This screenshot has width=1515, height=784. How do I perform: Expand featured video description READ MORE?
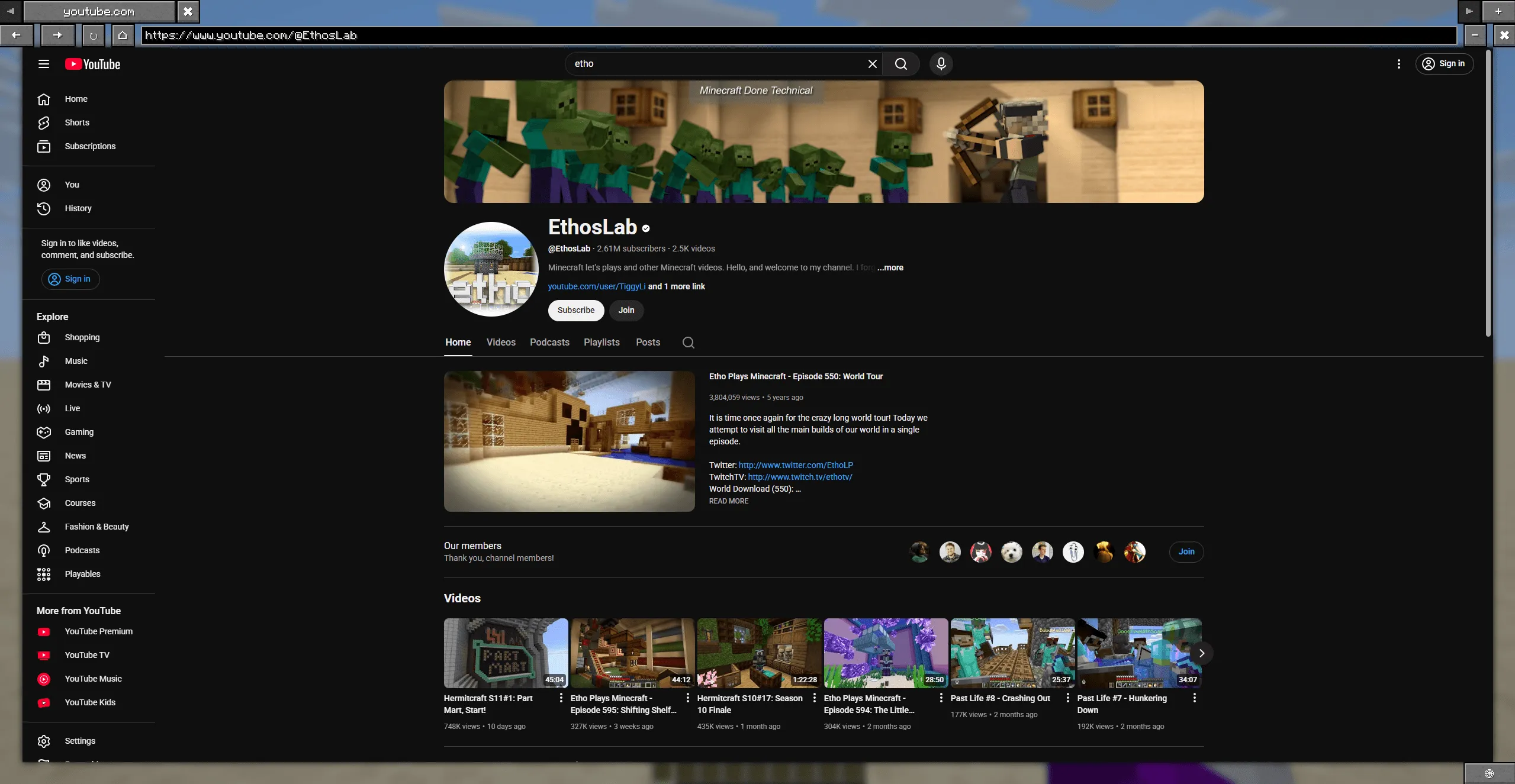[728, 501]
